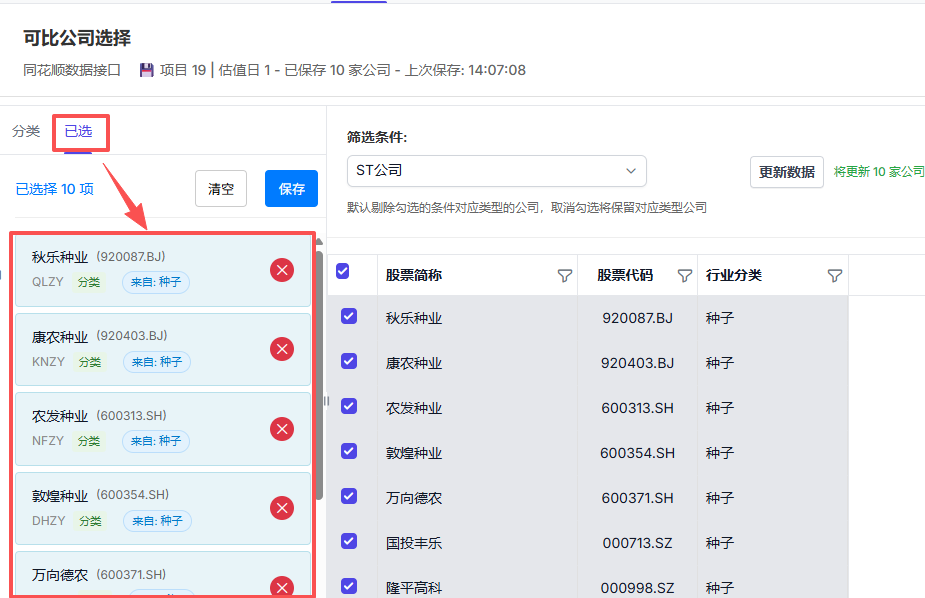Uncheck the 农发种业 table row checkbox

pyautogui.click(x=349, y=406)
